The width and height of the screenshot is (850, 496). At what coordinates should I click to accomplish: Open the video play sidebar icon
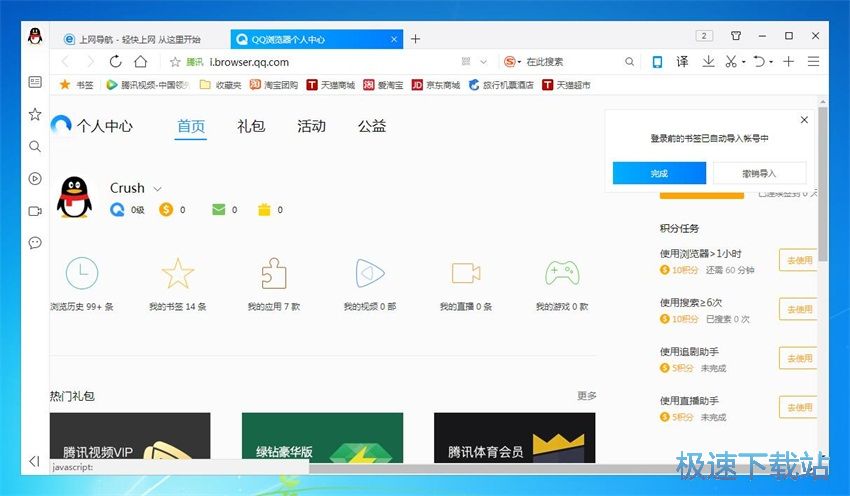point(35,178)
